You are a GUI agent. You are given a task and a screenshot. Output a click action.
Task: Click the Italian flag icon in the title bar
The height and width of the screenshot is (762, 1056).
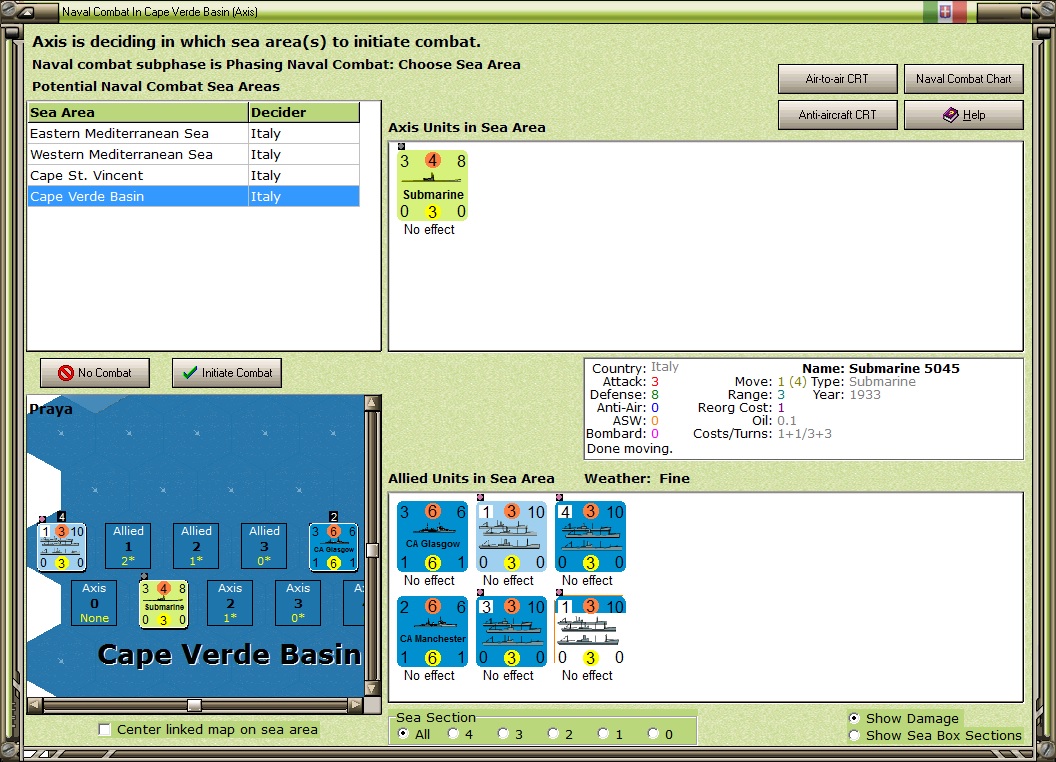[x=945, y=11]
